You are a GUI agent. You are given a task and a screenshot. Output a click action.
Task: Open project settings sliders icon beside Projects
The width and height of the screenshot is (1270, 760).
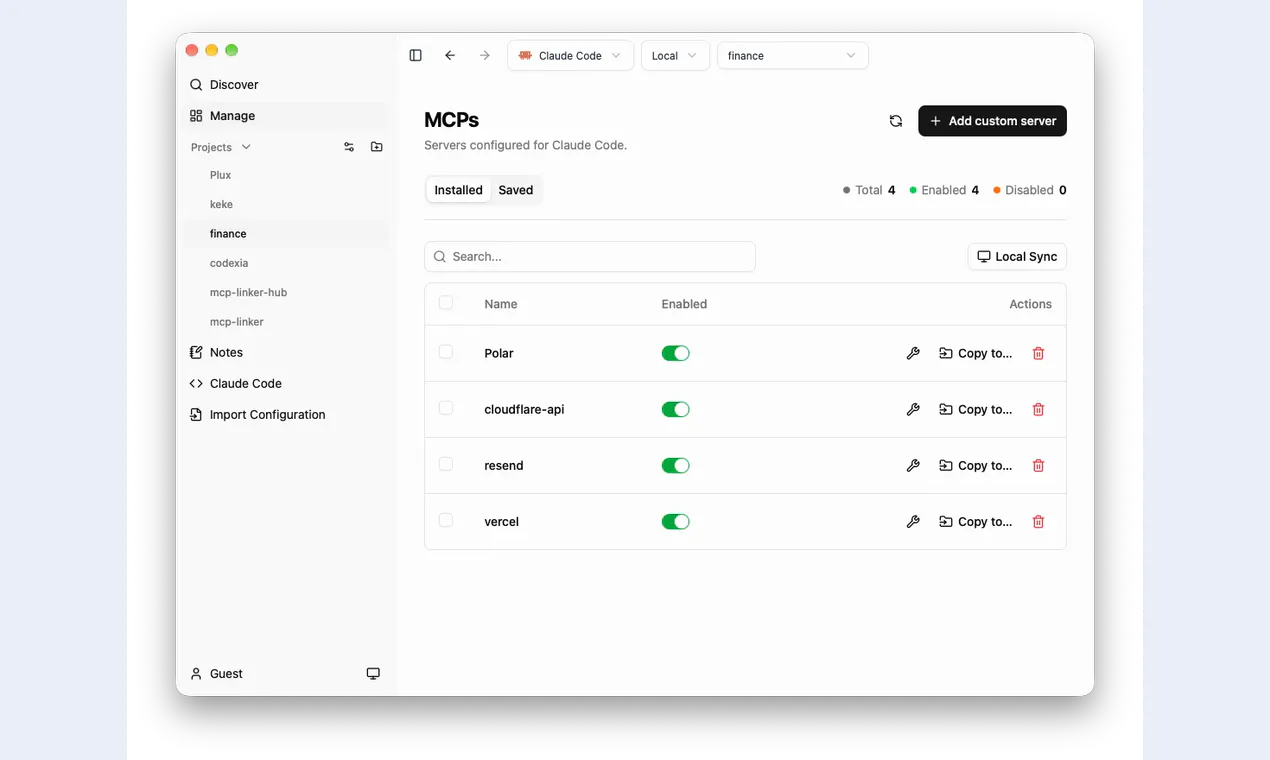pyautogui.click(x=349, y=147)
